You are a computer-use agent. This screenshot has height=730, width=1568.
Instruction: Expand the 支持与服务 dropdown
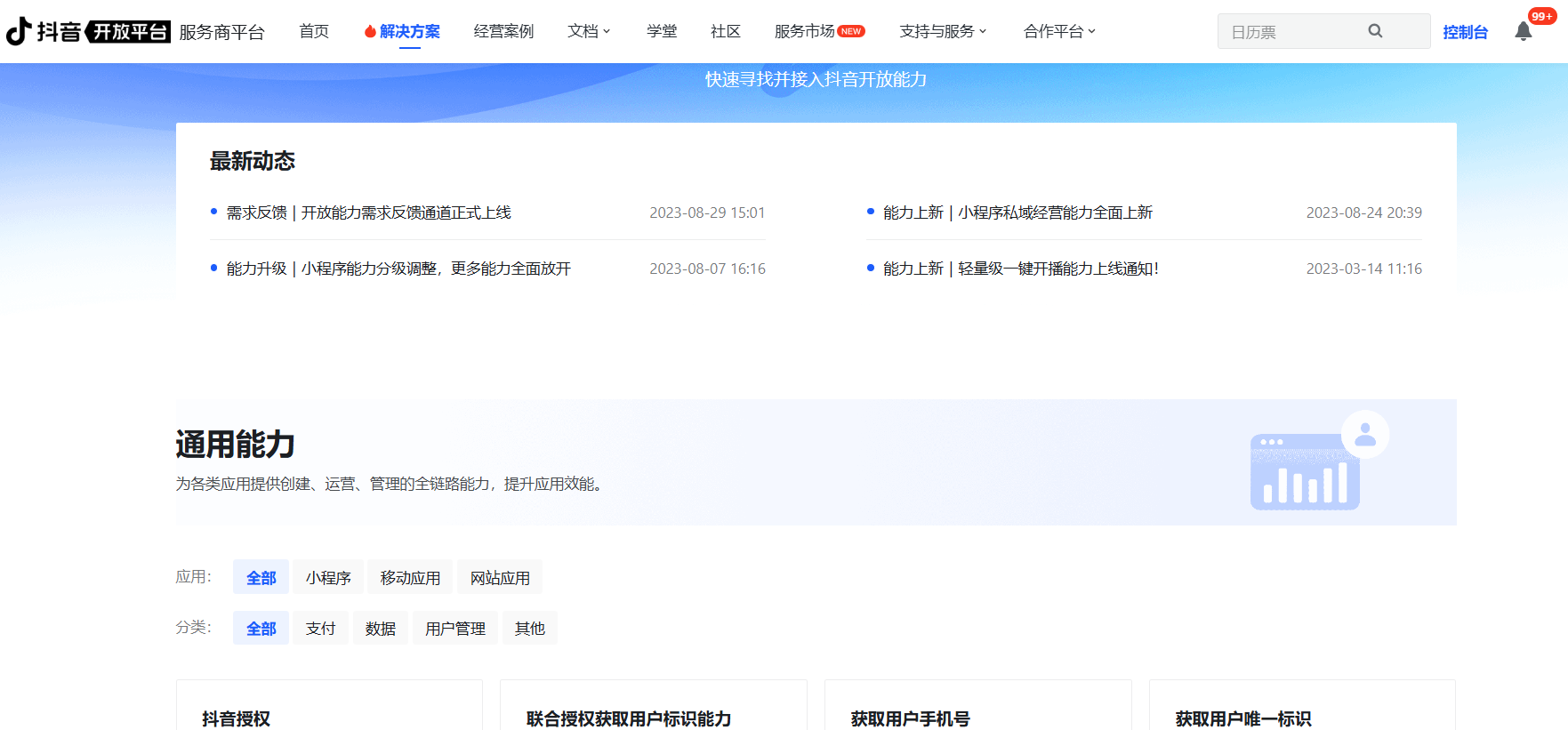pyautogui.click(x=943, y=31)
